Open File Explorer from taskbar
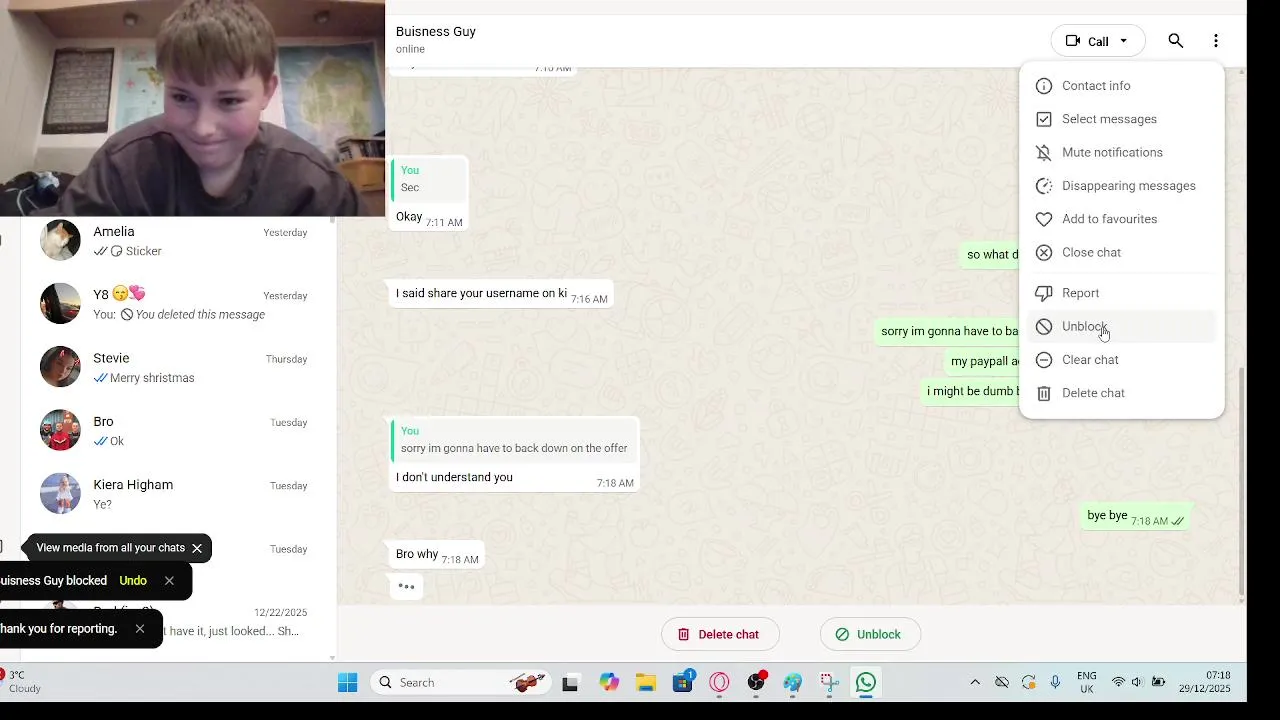Image resolution: width=1280 pixels, height=720 pixels. pyautogui.click(x=646, y=683)
